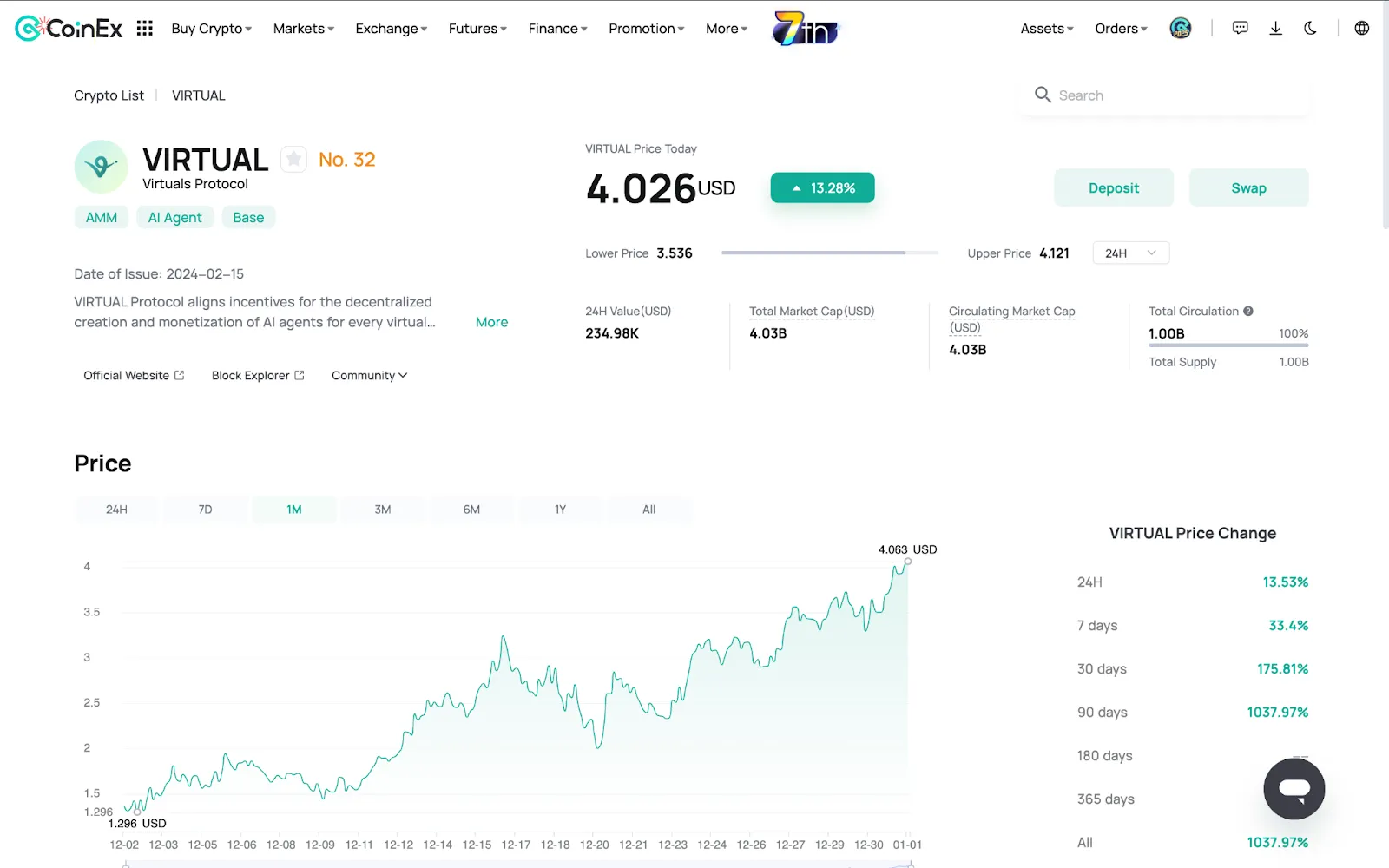1389x868 pixels.
Task: Click the 30 days 175.81% value
Action: (1282, 668)
